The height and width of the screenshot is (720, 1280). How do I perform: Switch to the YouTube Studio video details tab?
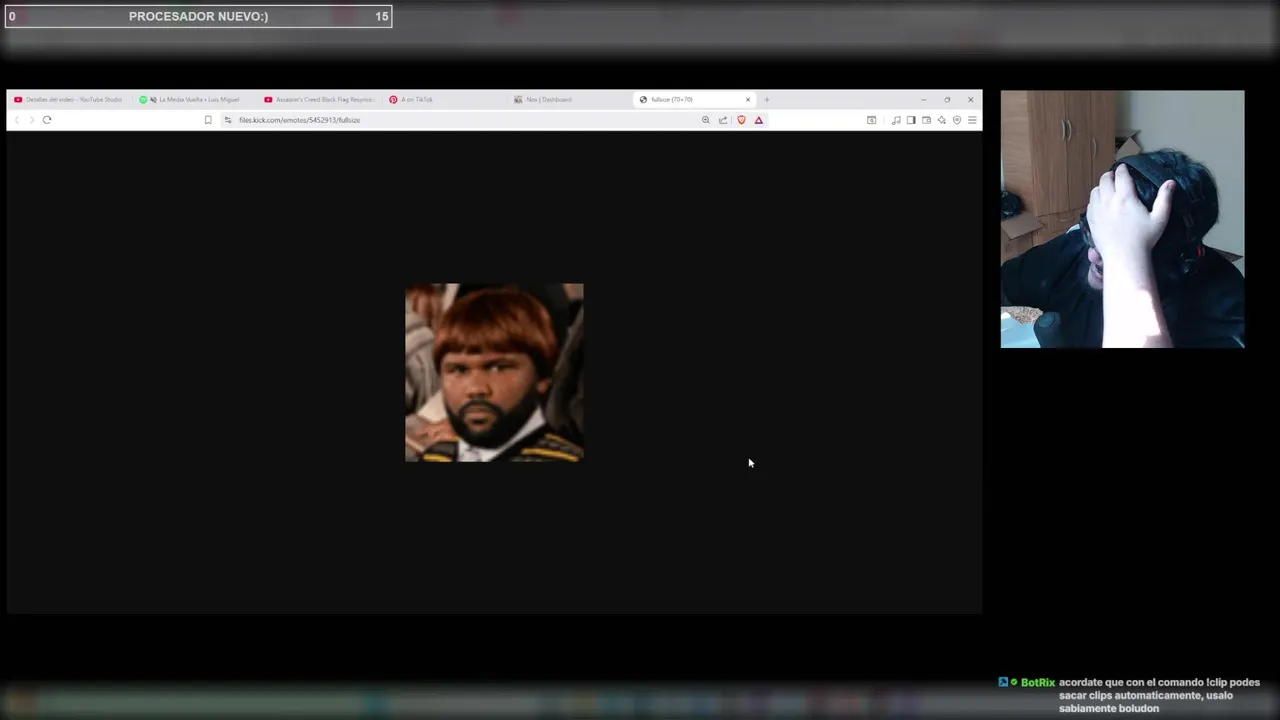tap(68, 100)
